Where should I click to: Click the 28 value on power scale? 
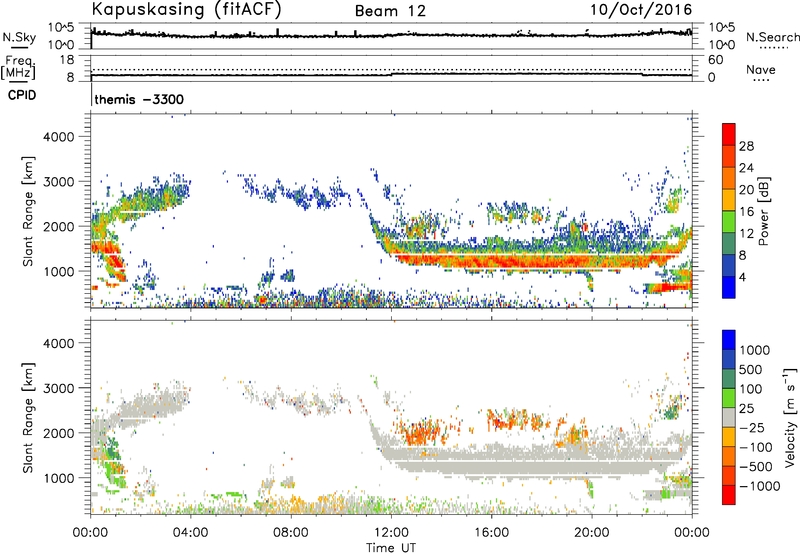point(746,146)
